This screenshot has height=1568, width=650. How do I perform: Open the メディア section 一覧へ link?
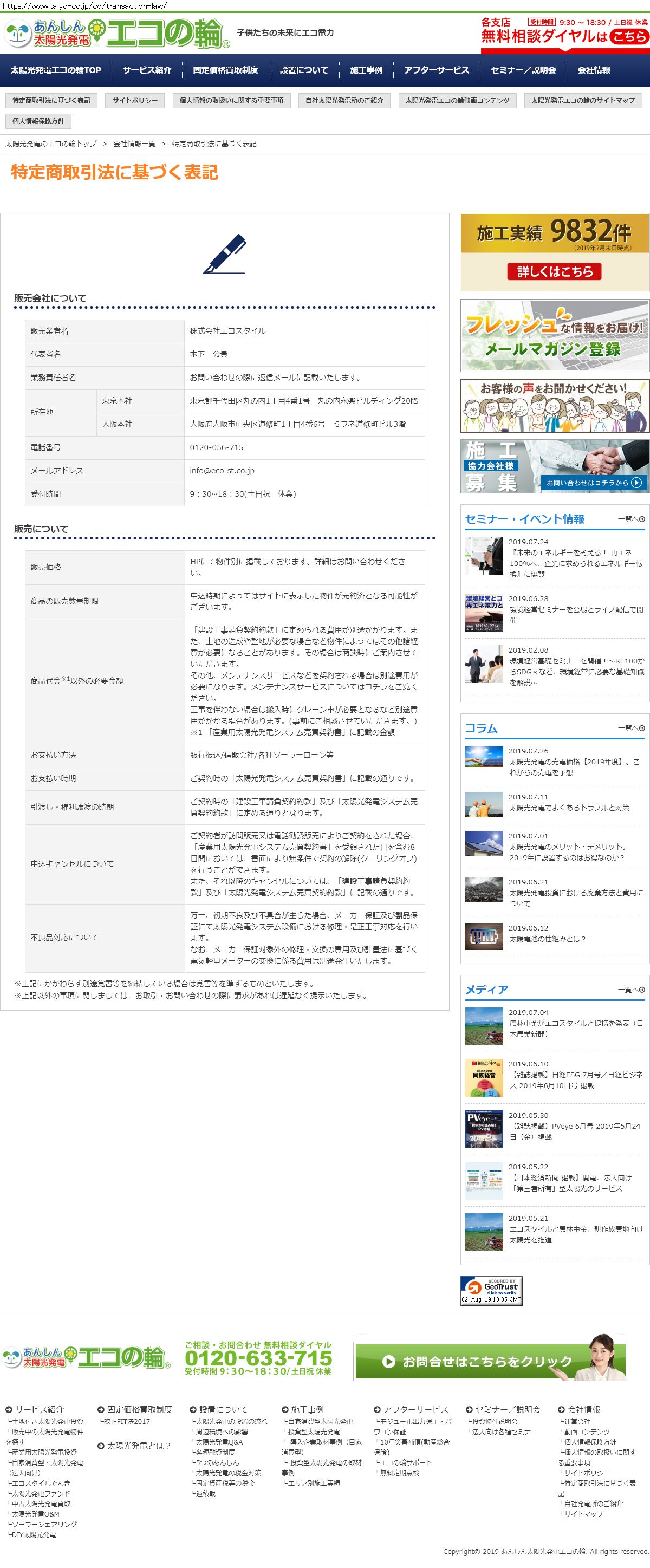coord(631,990)
